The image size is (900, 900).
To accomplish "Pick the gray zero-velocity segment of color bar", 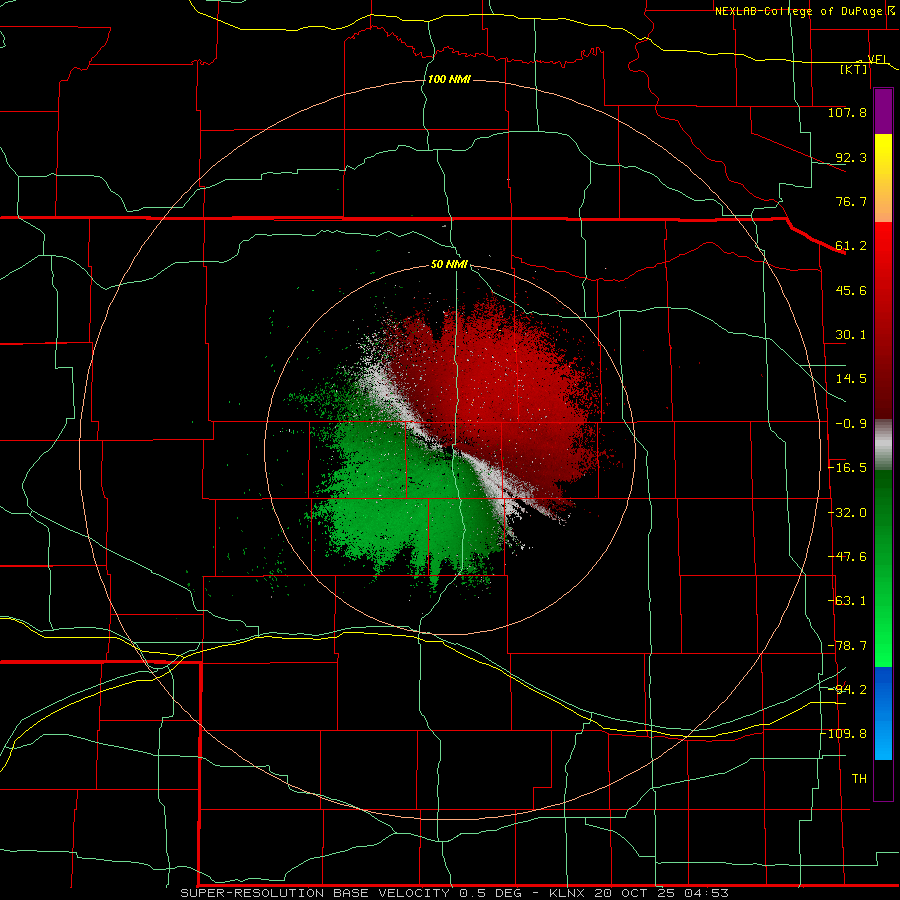I will coord(883,445).
